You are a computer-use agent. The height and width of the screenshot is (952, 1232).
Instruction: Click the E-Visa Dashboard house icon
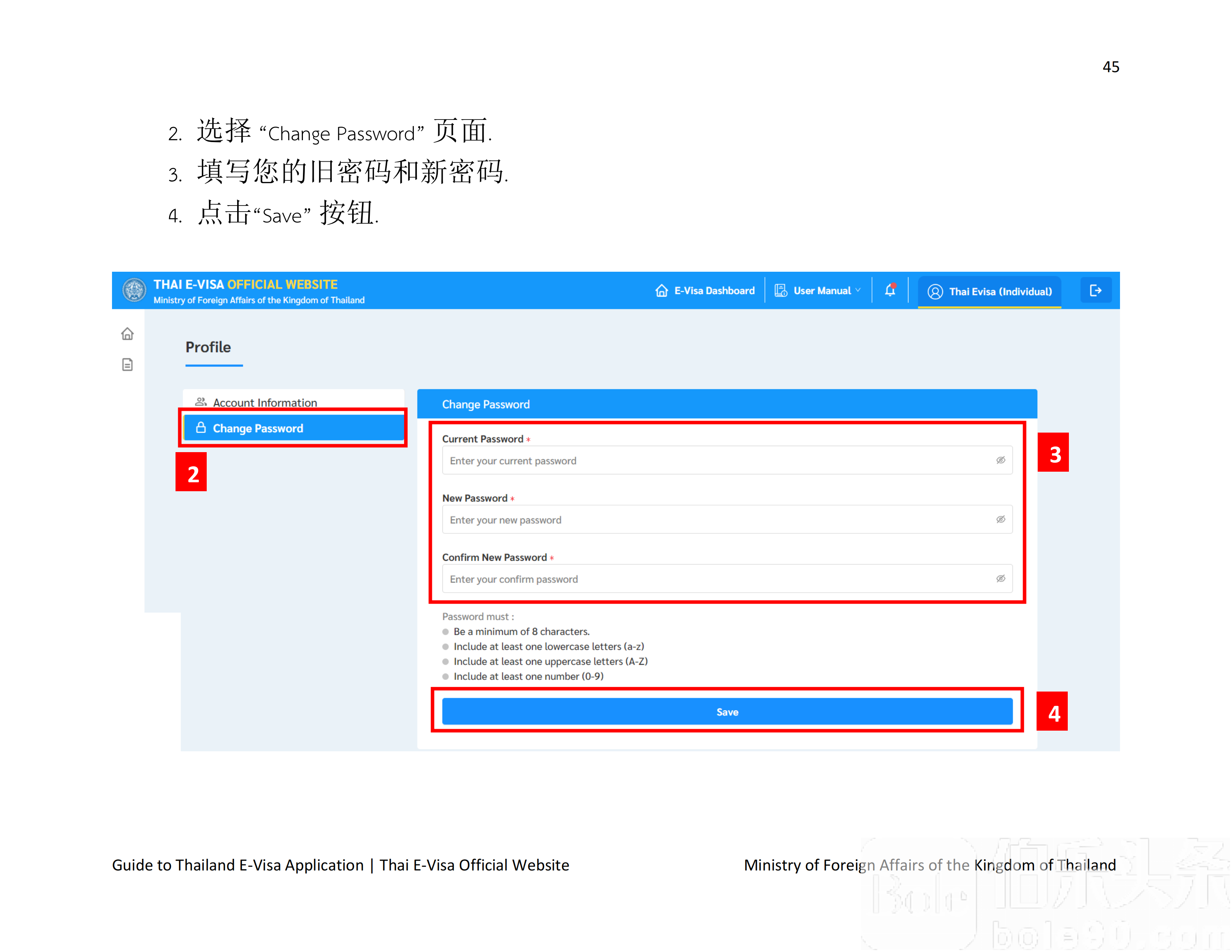click(661, 291)
